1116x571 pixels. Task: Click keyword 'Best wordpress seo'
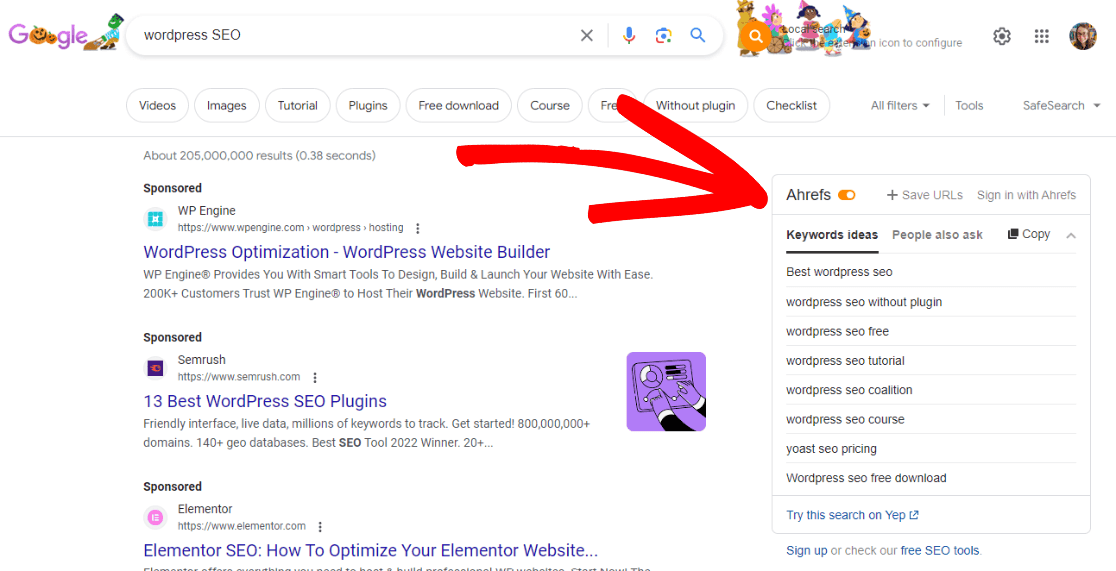coord(839,272)
